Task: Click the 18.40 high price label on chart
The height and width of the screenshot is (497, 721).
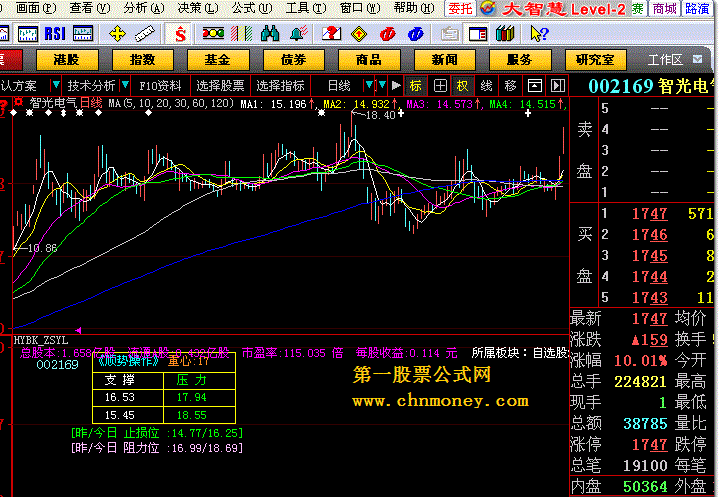Action: pos(380,115)
